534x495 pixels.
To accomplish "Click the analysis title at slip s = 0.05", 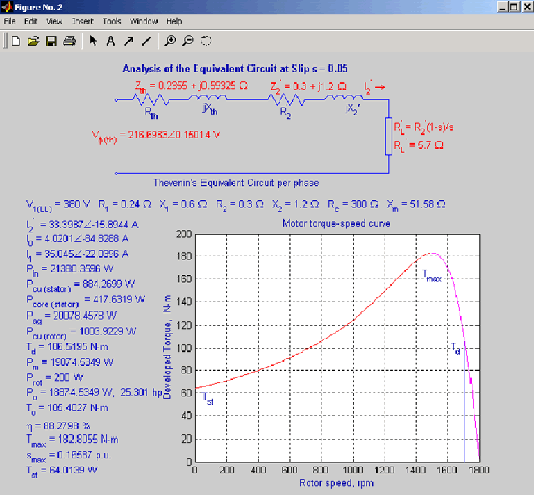I will [235, 68].
